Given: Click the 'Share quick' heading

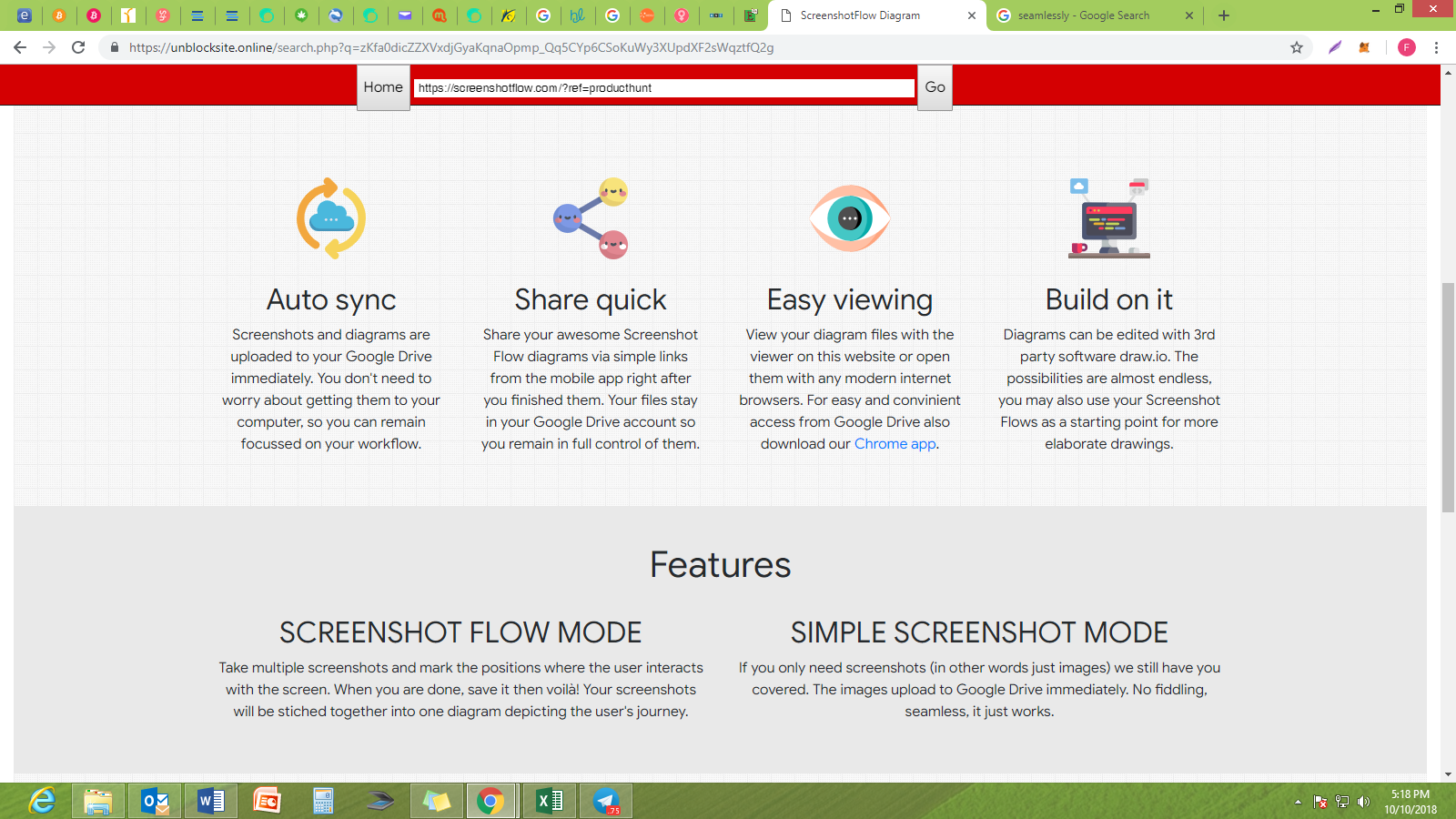Looking at the screenshot, I should click(x=591, y=299).
